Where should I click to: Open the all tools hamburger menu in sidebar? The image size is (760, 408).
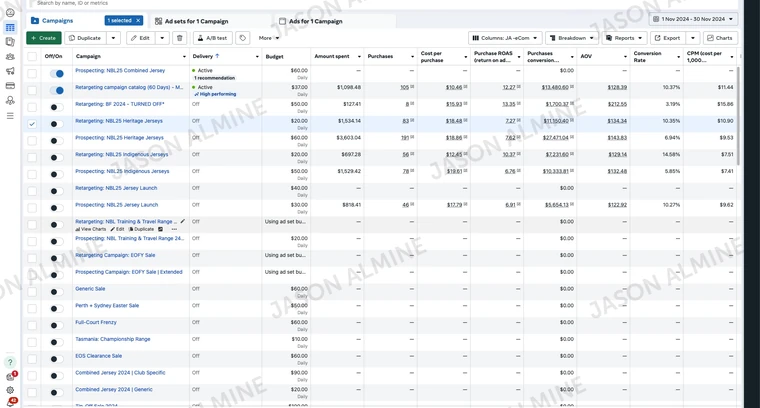coord(10,116)
